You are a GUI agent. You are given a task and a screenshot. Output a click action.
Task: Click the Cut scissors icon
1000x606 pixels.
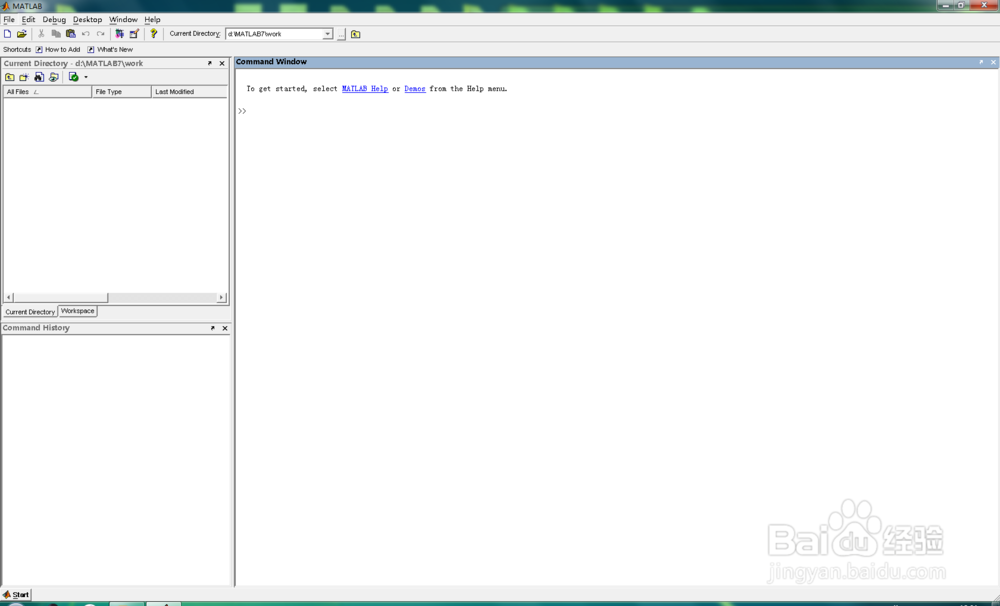pos(41,34)
